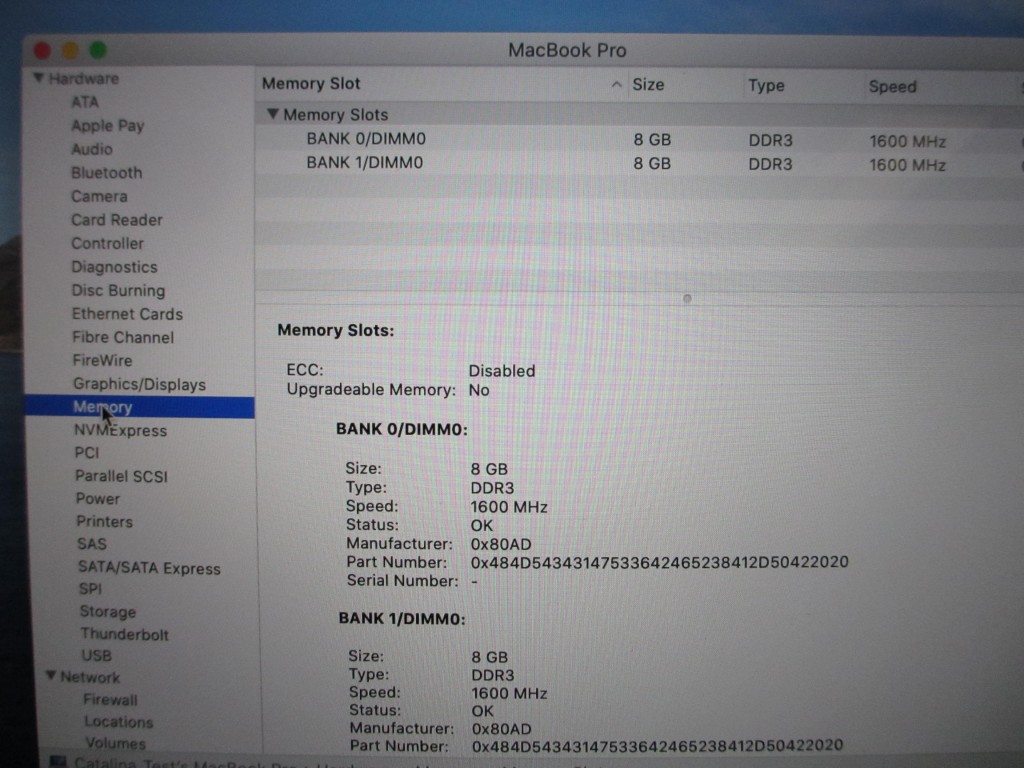1024x768 pixels.
Task: Select SPI in the sidebar
Action: point(90,589)
